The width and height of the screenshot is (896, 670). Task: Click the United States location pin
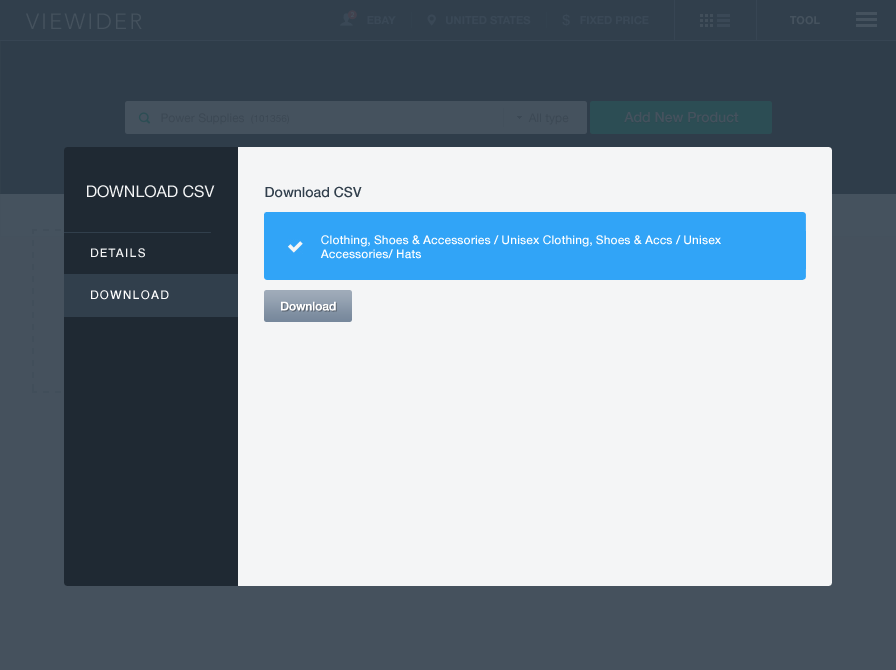click(x=432, y=20)
